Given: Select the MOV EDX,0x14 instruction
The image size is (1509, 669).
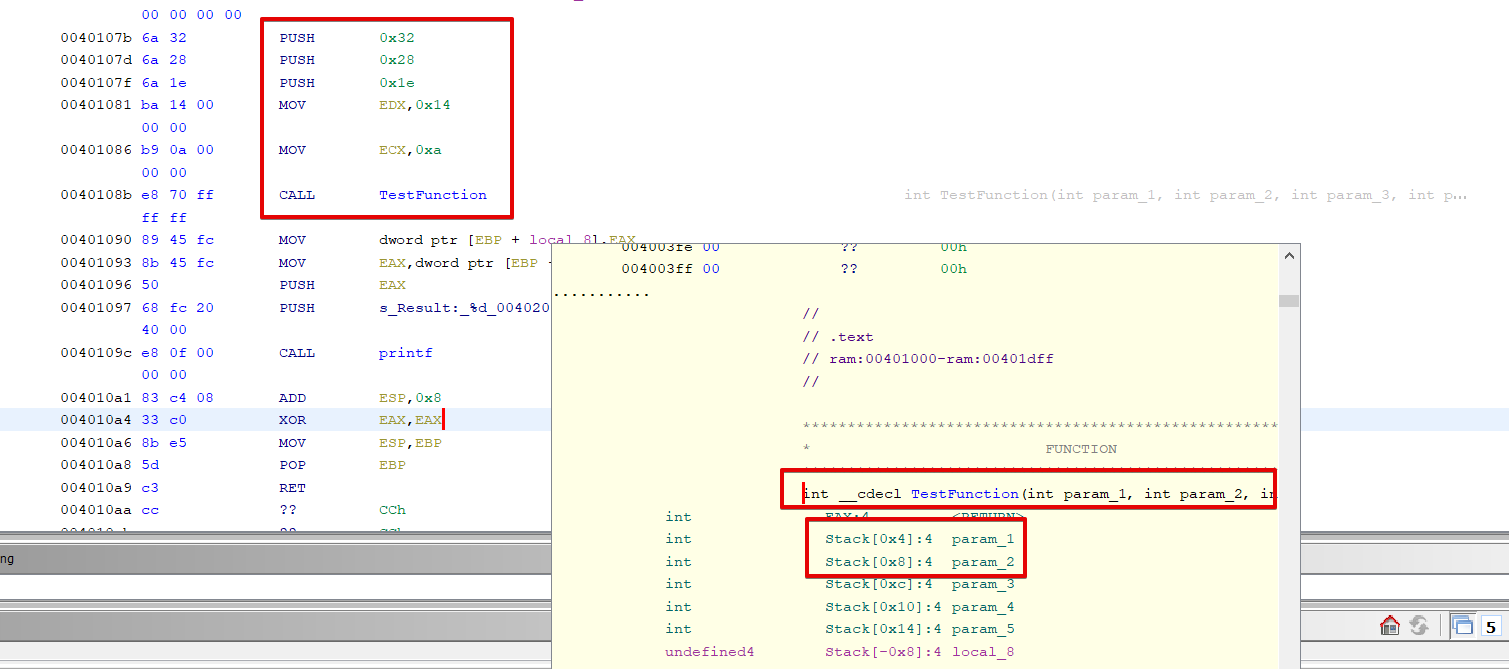Looking at the screenshot, I should [x=330, y=104].
